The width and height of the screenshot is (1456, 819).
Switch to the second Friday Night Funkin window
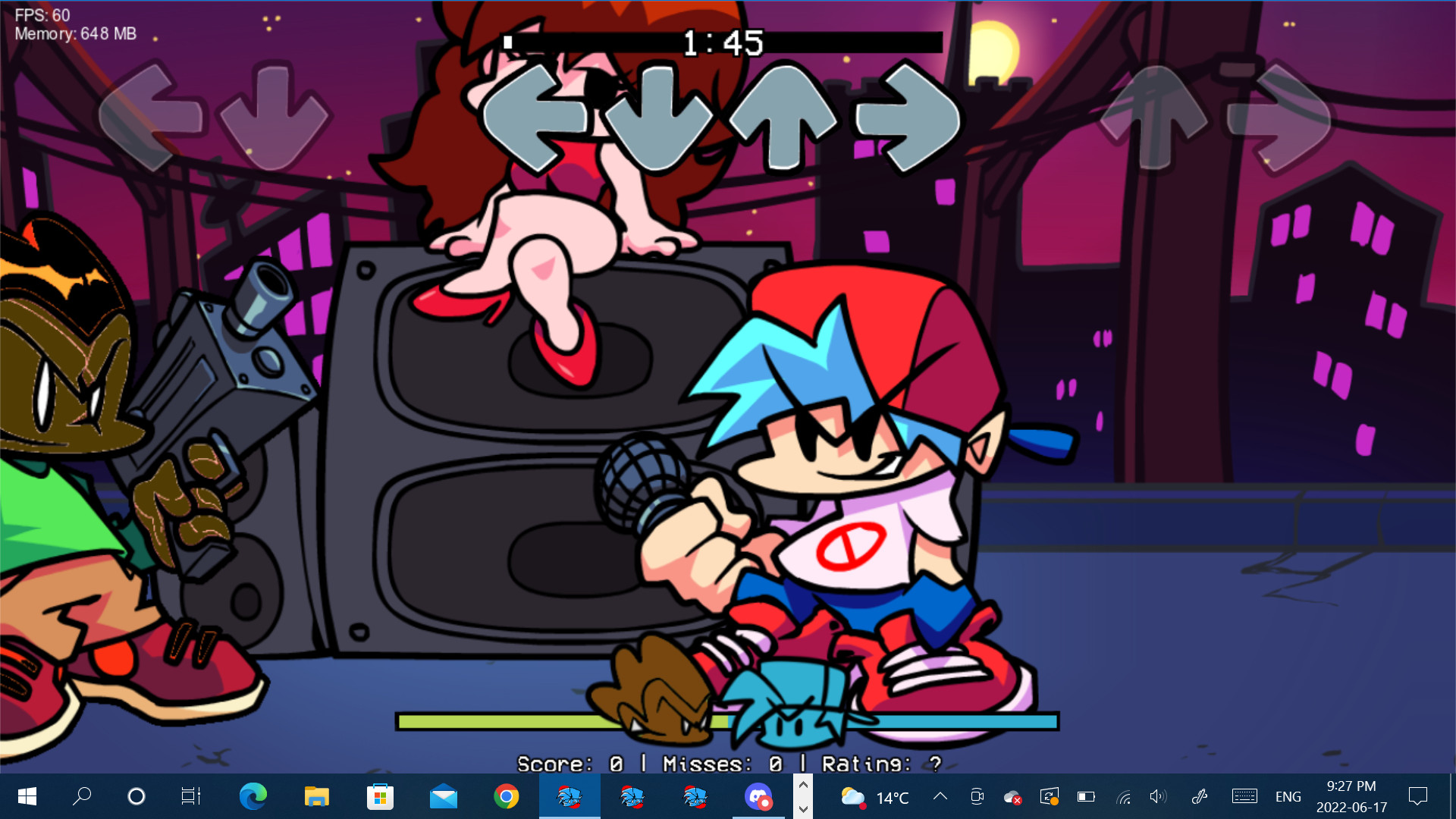632,796
